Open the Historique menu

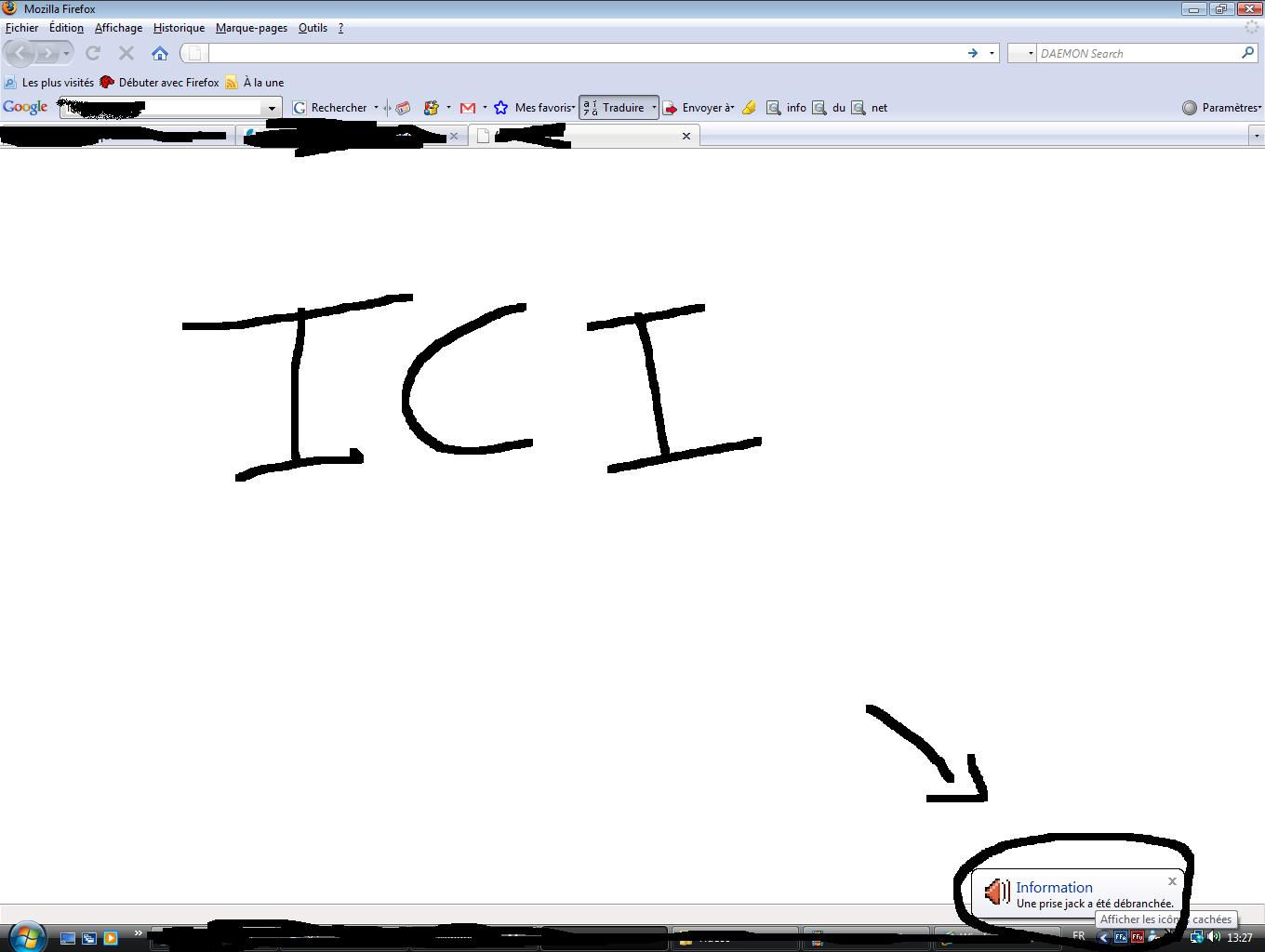point(179,28)
